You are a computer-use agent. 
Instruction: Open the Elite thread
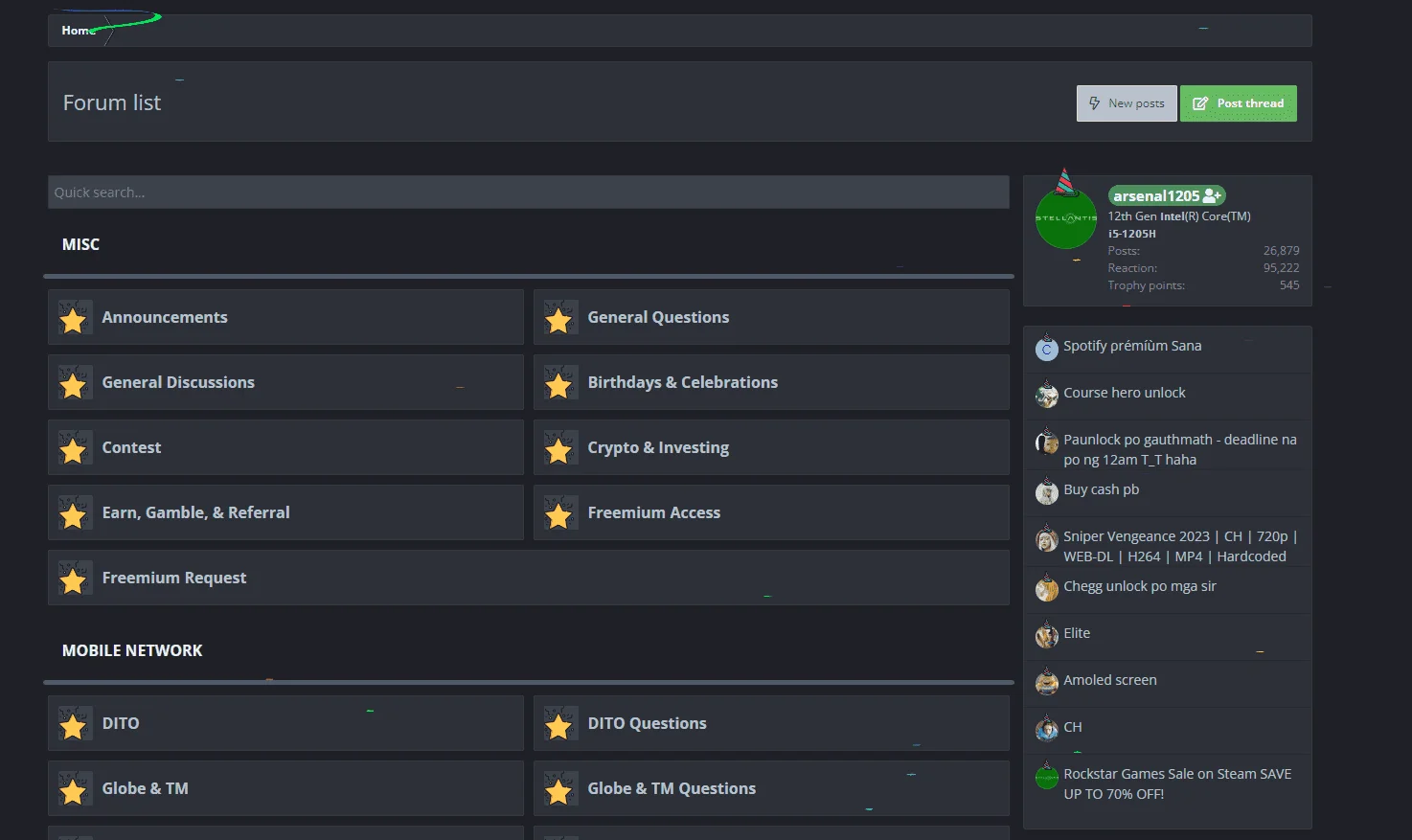coord(1077,633)
